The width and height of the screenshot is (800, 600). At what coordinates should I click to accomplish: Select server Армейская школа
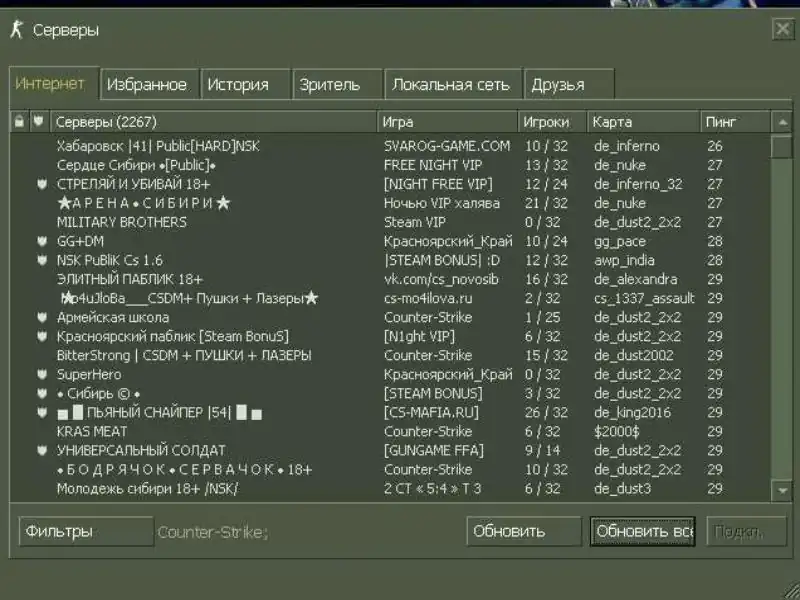coord(391,317)
